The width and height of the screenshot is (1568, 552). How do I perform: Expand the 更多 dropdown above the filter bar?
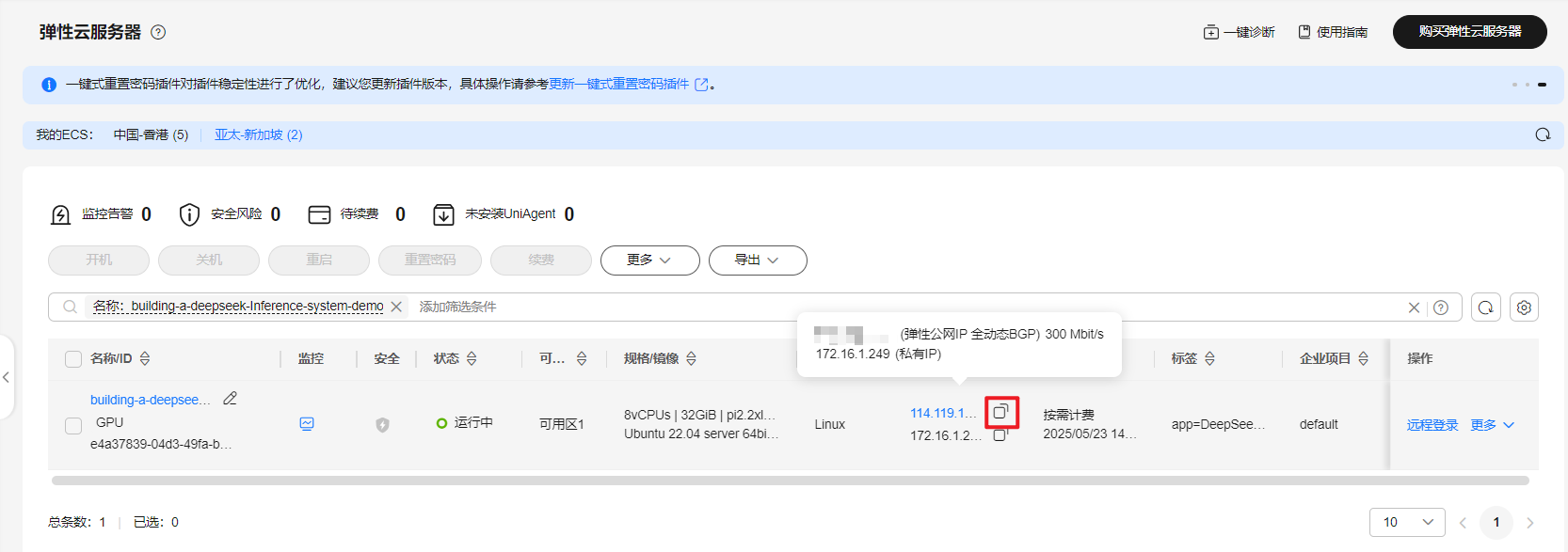(x=650, y=260)
